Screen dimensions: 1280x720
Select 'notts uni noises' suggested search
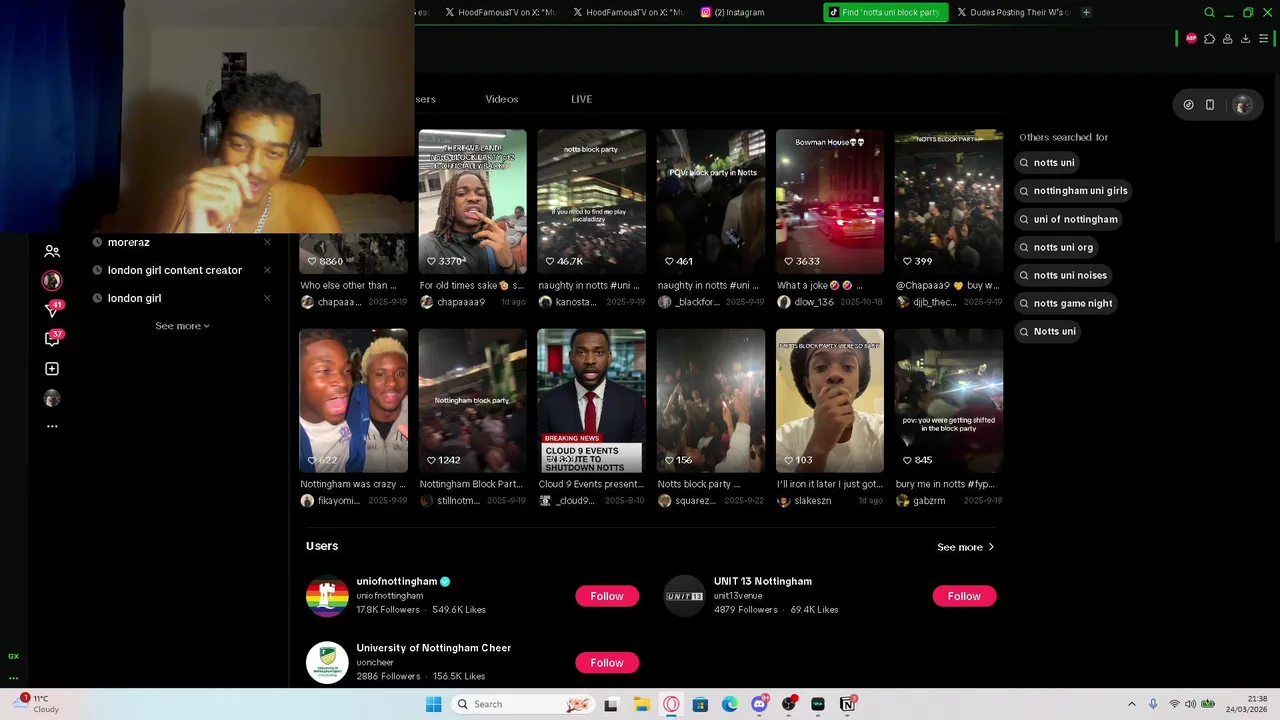1062,275
